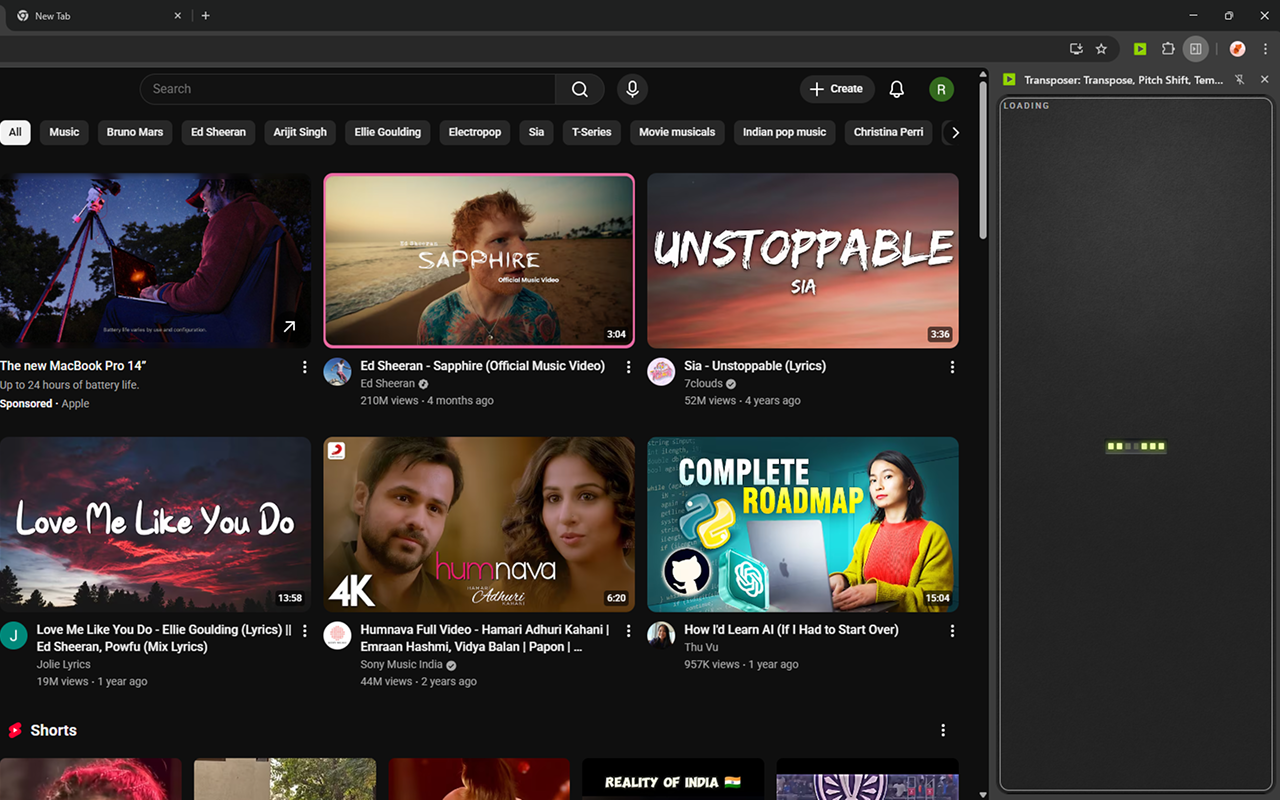Open "Ed Sheeran - Sapphire (Official Music Video)" title
The image size is (1280, 800).
483,366
